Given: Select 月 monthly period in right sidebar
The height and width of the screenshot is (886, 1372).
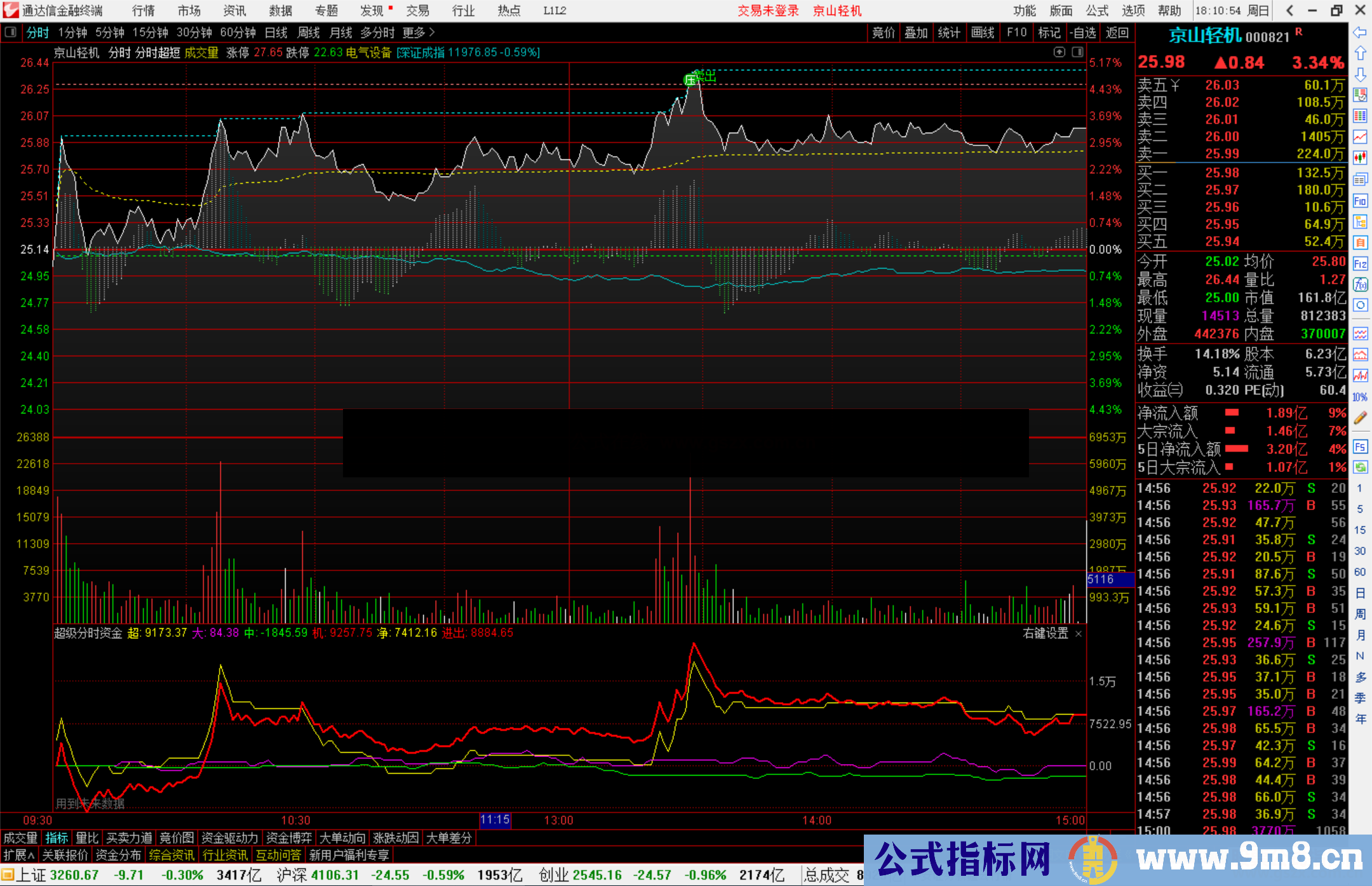Looking at the screenshot, I should click(x=1359, y=635).
